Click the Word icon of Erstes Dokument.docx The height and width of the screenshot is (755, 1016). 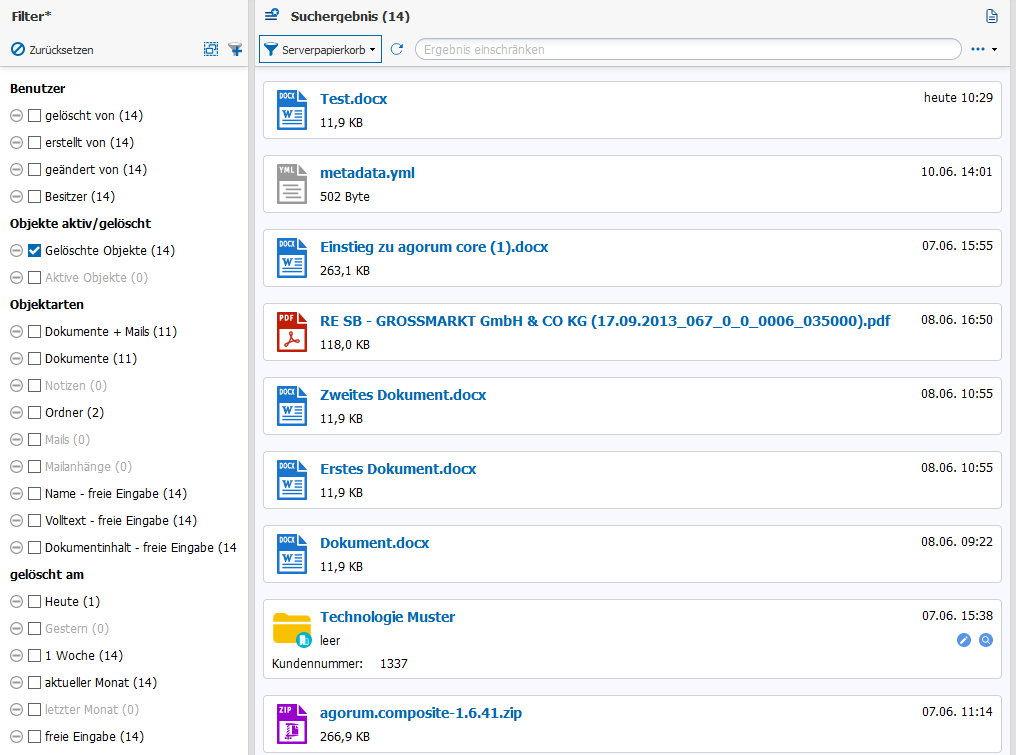(292, 480)
